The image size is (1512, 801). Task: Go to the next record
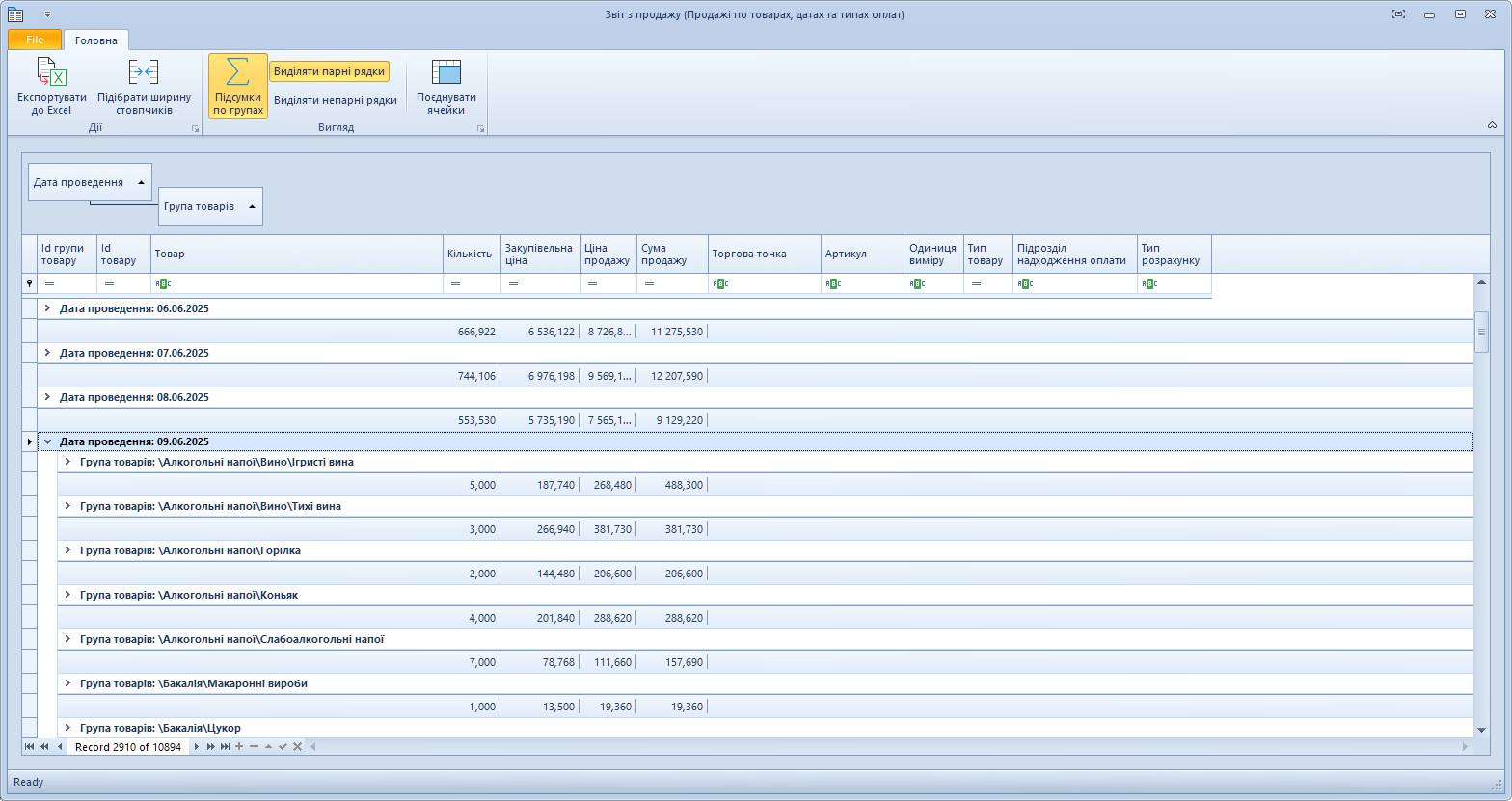coord(196,747)
